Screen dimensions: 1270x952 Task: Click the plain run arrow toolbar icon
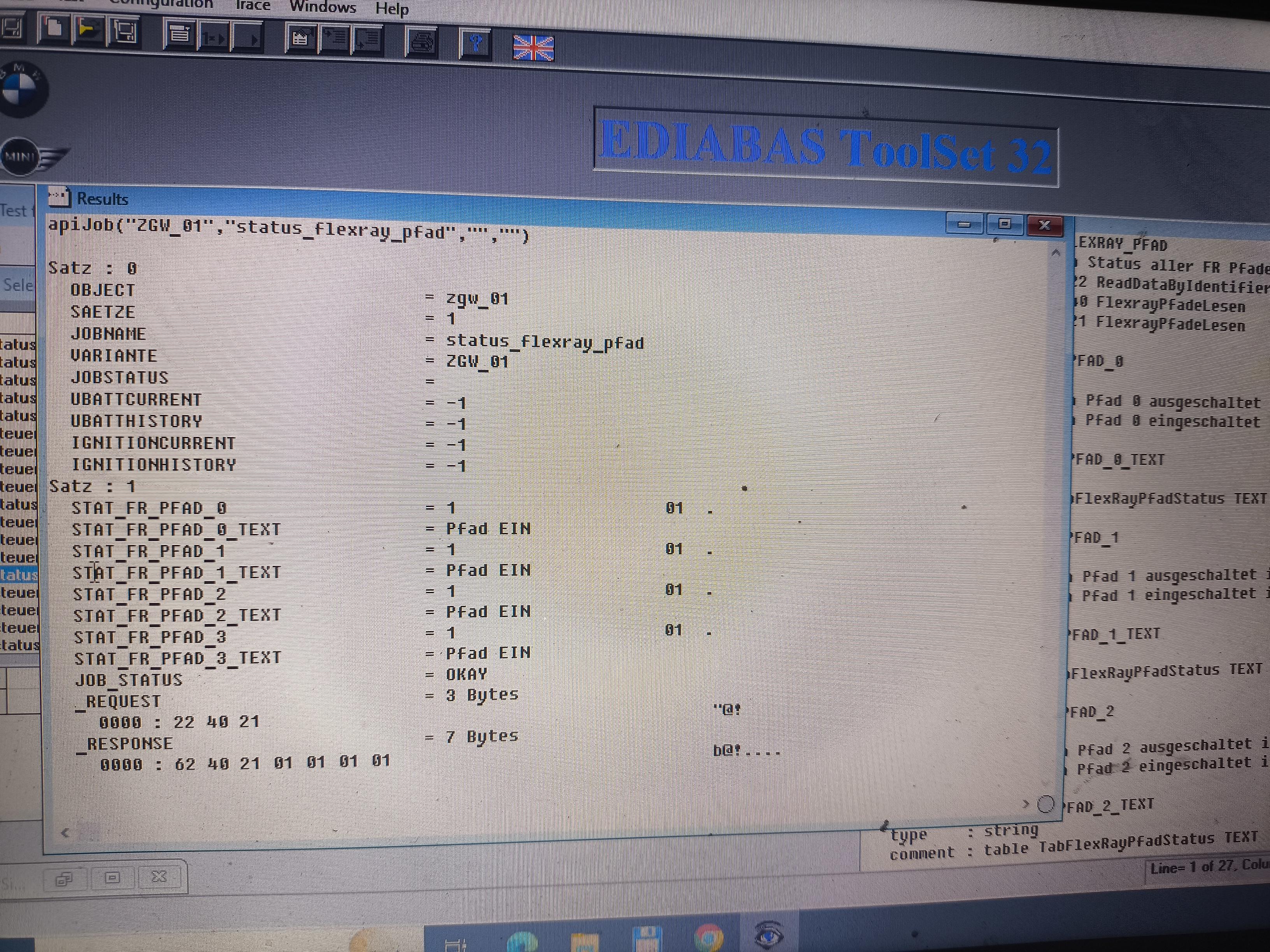247,38
